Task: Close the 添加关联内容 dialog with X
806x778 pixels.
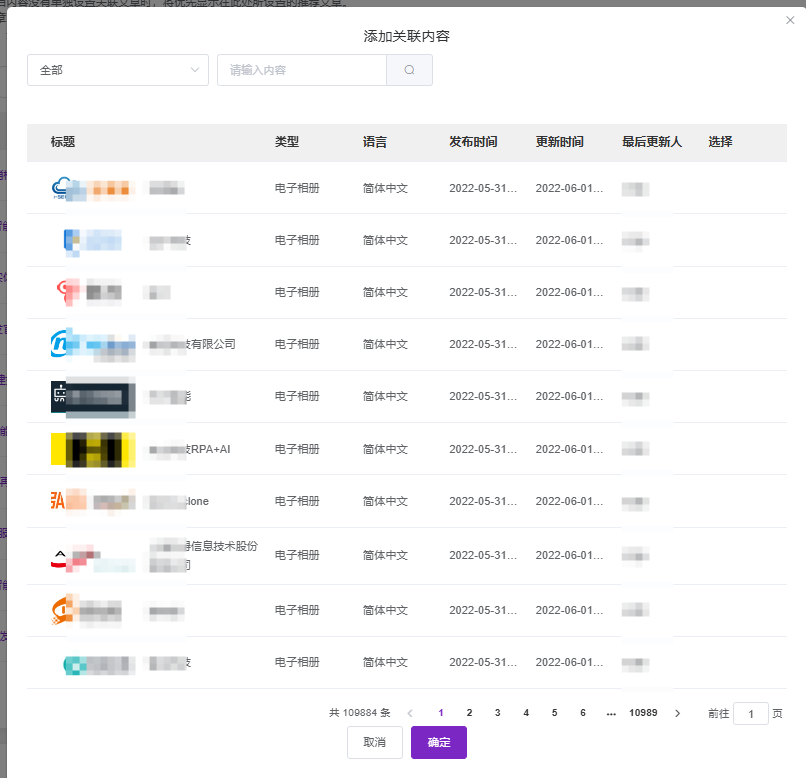Action: click(790, 20)
